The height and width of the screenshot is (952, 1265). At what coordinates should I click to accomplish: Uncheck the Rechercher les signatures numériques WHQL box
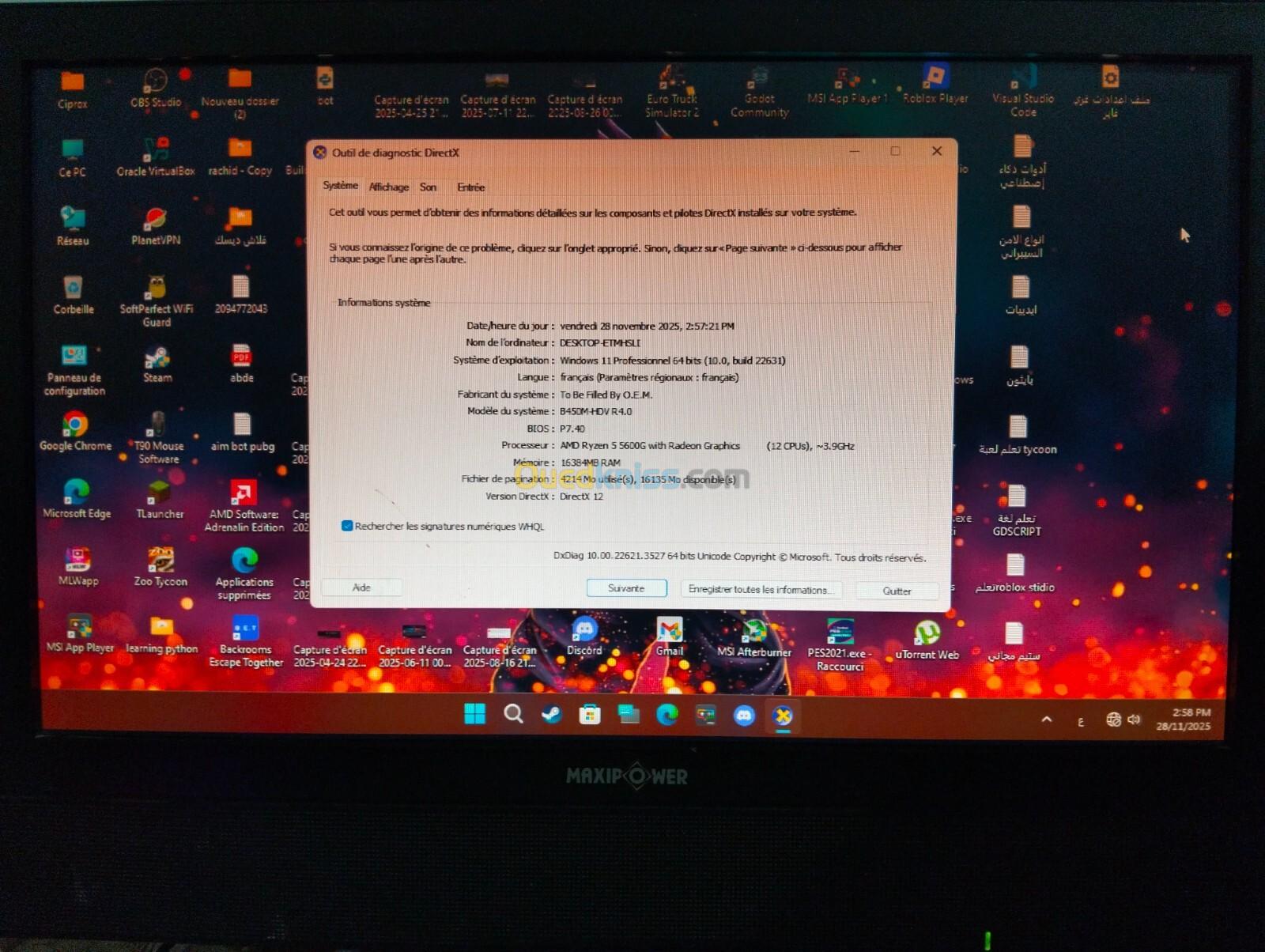pyautogui.click(x=347, y=526)
